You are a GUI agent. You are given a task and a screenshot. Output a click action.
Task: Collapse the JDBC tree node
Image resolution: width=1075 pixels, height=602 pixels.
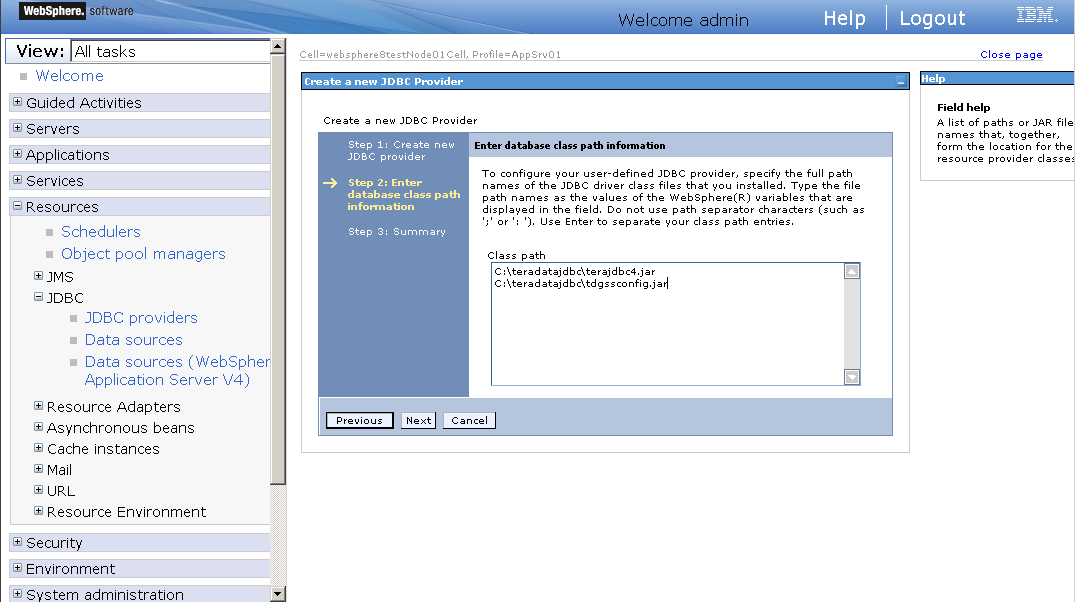(x=37, y=297)
